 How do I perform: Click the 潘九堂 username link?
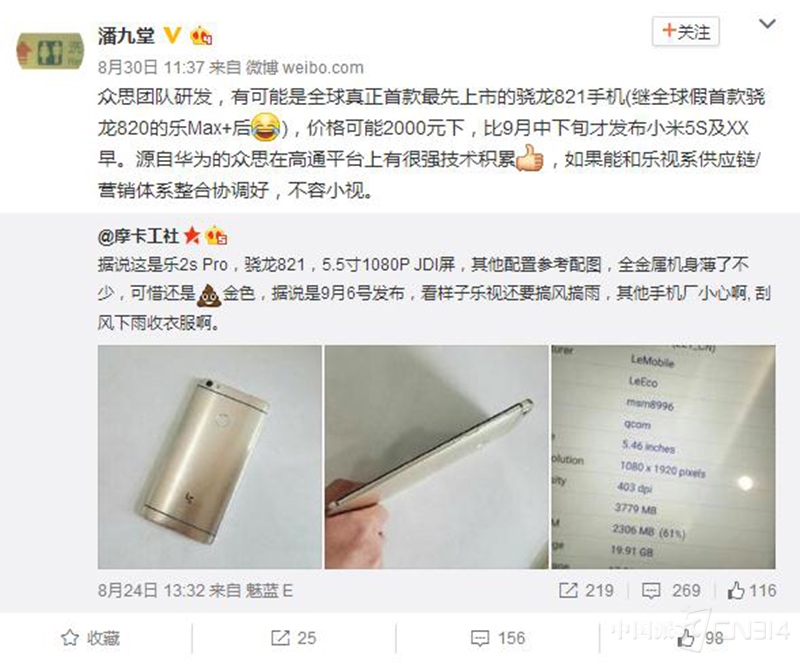(x=126, y=36)
